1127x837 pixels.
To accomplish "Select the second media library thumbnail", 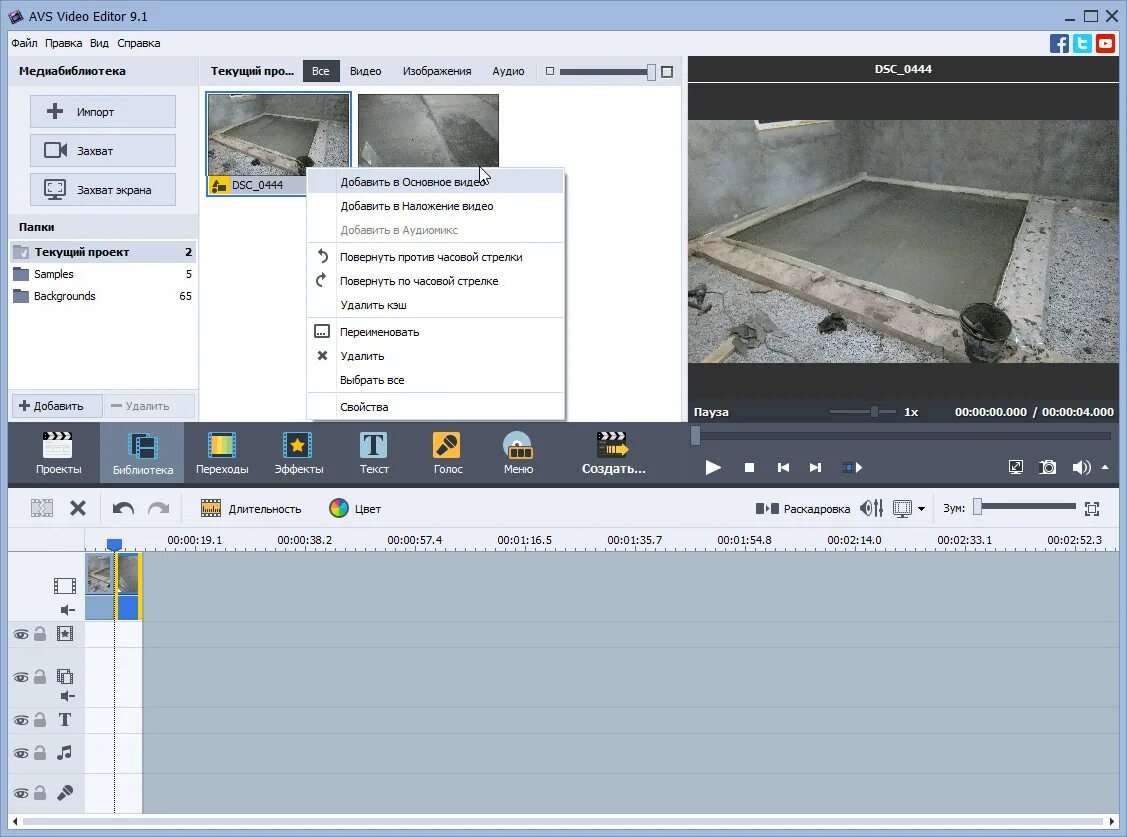I will [x=428, y=130].
